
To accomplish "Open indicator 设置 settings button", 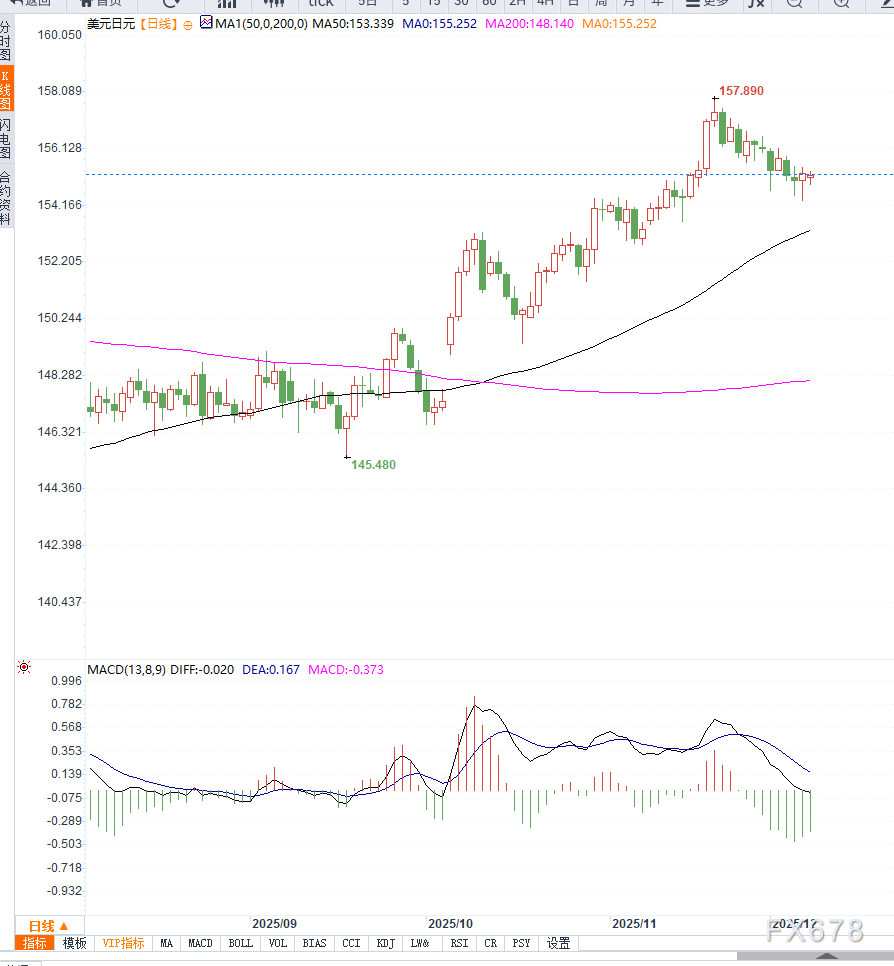I will point(558,943).
